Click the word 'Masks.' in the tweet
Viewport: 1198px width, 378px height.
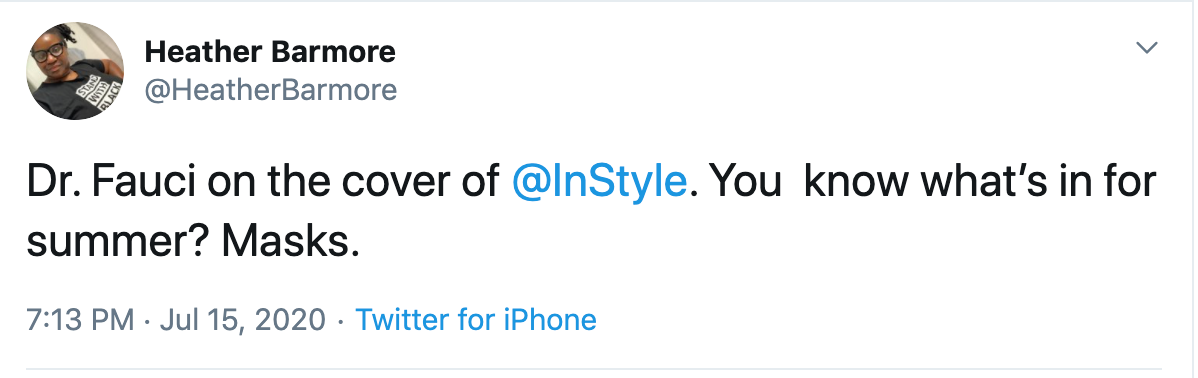pos(290,243)
